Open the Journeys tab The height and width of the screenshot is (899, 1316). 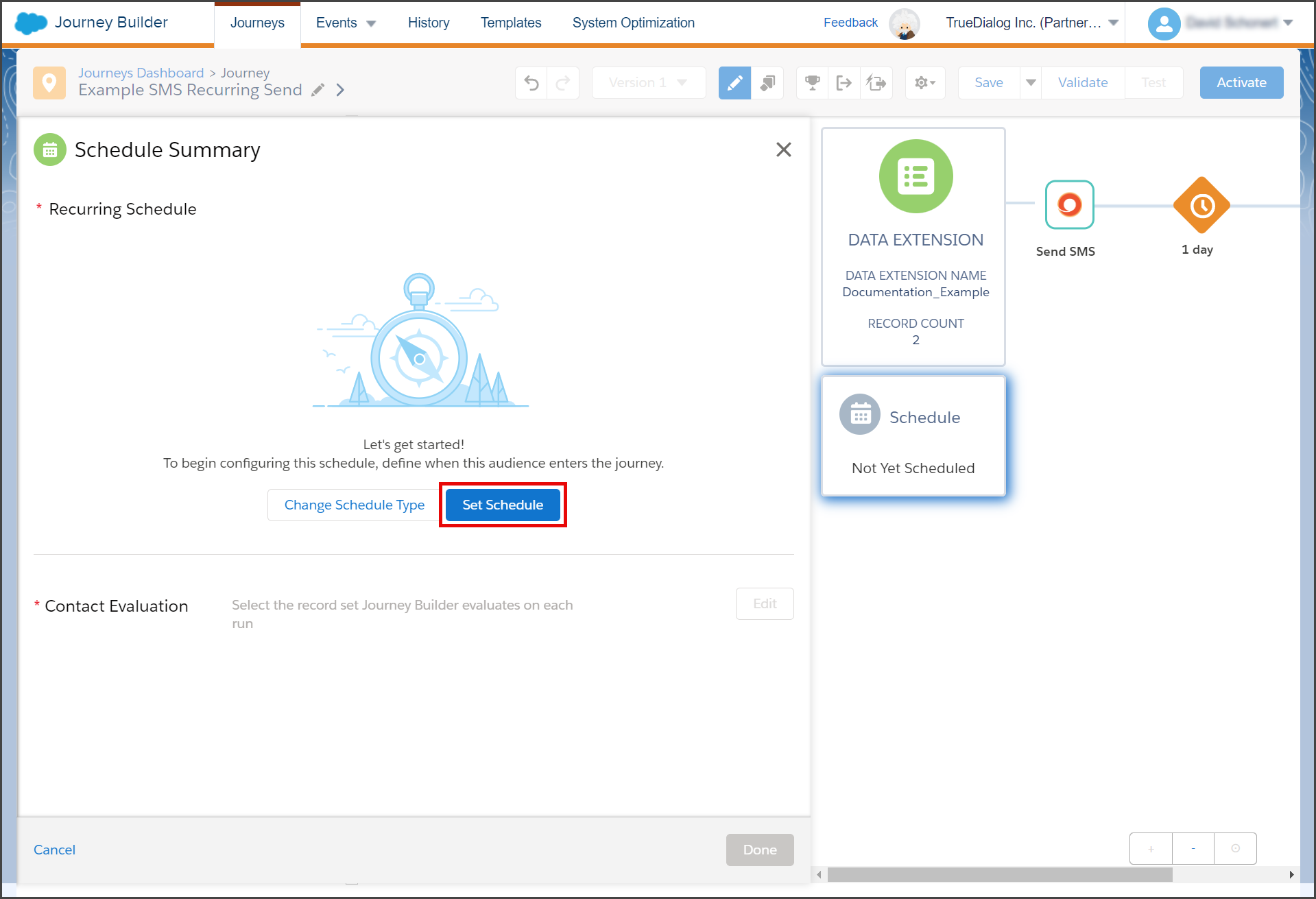257,23
